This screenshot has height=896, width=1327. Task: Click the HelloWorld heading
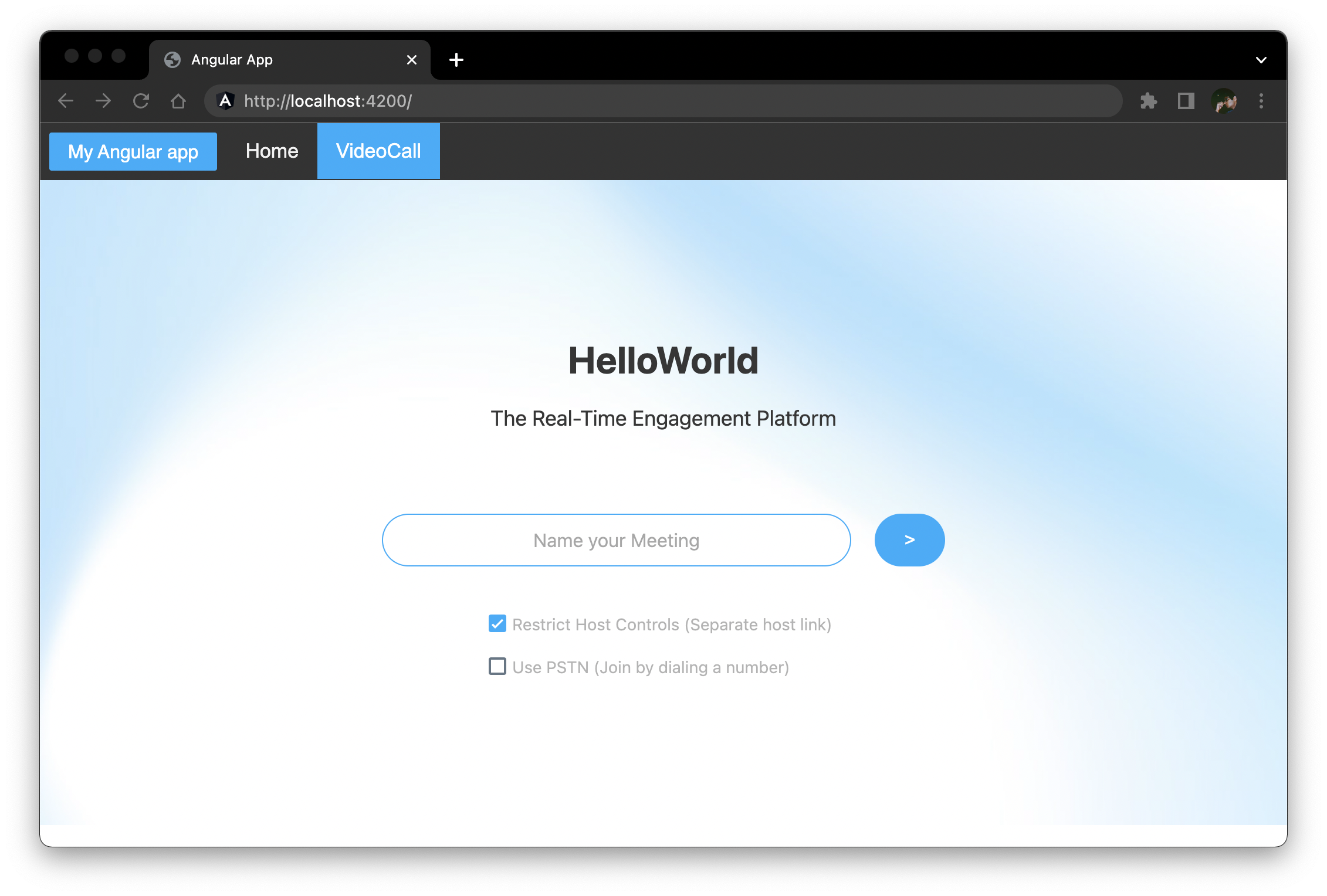663,360
